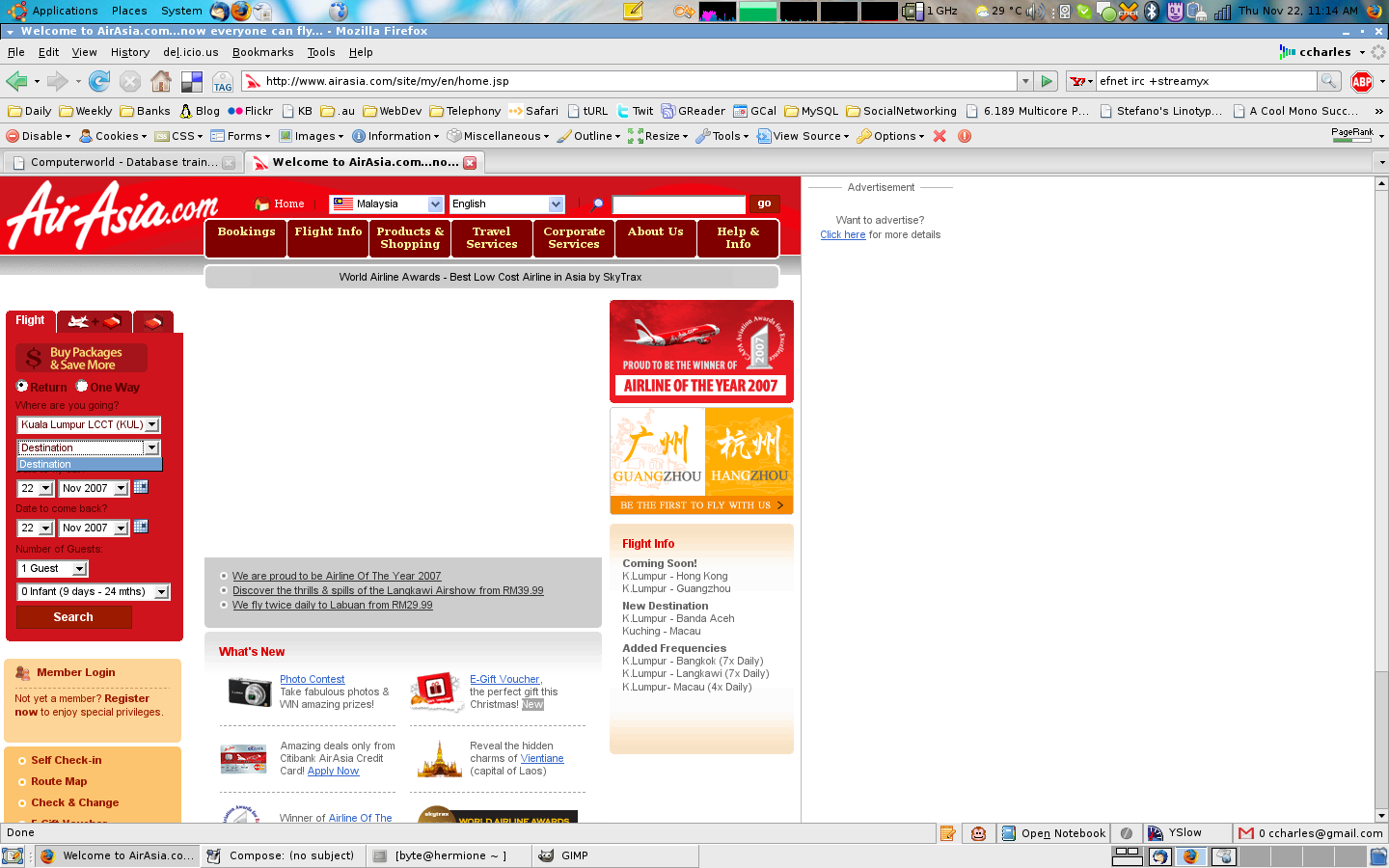Click the red Search flights button
Image resolution: width=1389 pixels, height=868 pixels.
pyautogui.click(x=73, y=617)
